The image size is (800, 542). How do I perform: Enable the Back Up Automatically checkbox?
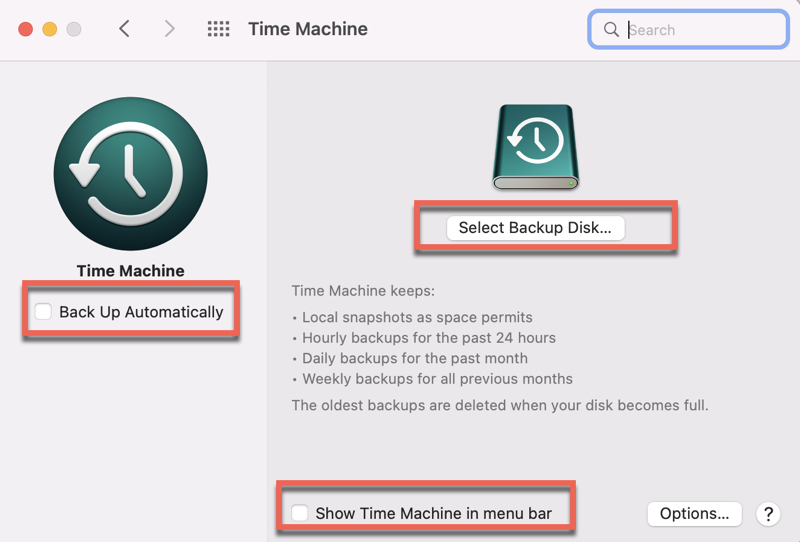point(43,312)
